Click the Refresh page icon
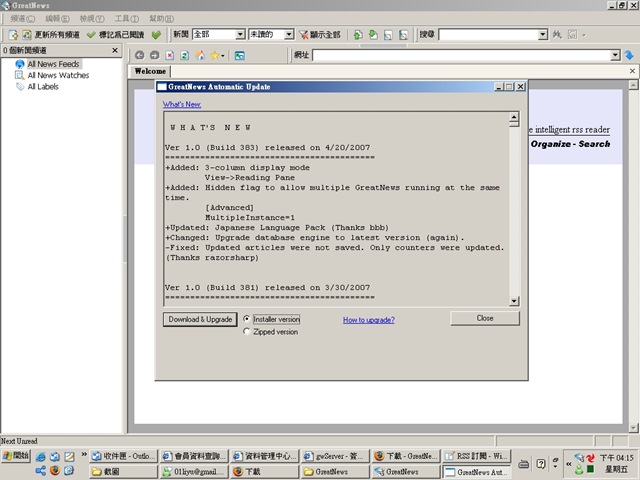This screenshot has width=640, height=480. [x=184, y=55]
